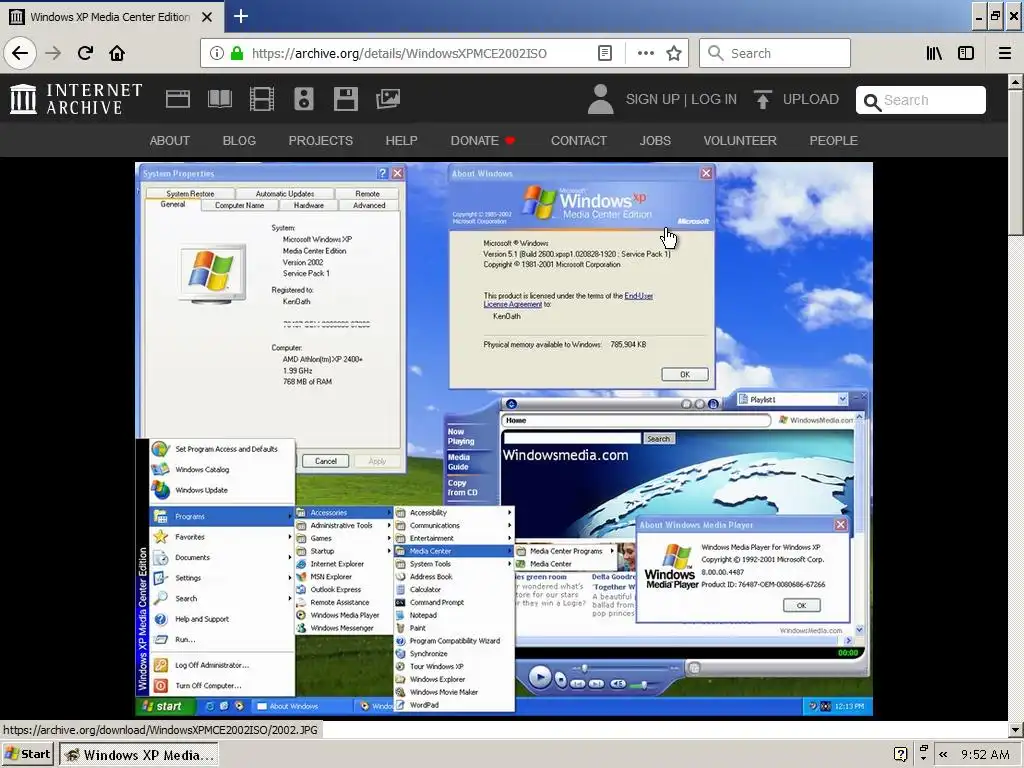Open the PEOPLE link
Viewport: 1024px width, 768px height.
(x=833, y=140)
